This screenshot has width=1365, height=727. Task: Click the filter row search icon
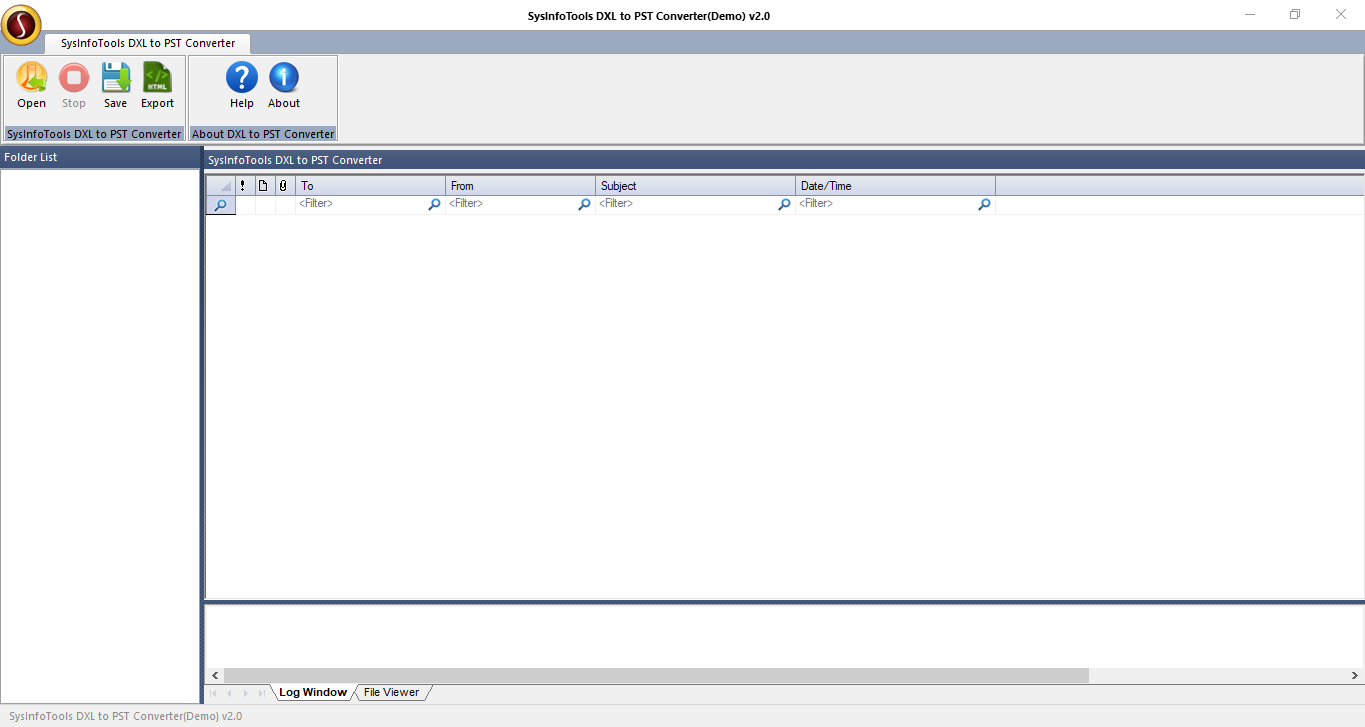221,205
